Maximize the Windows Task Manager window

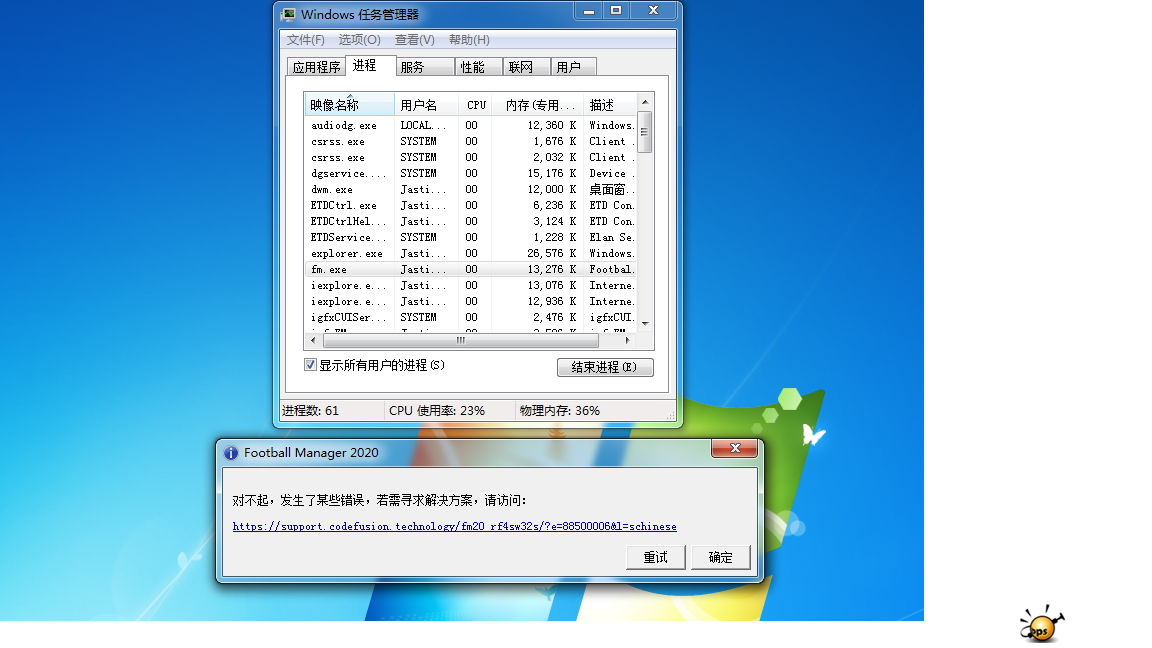tap(616, 11)
